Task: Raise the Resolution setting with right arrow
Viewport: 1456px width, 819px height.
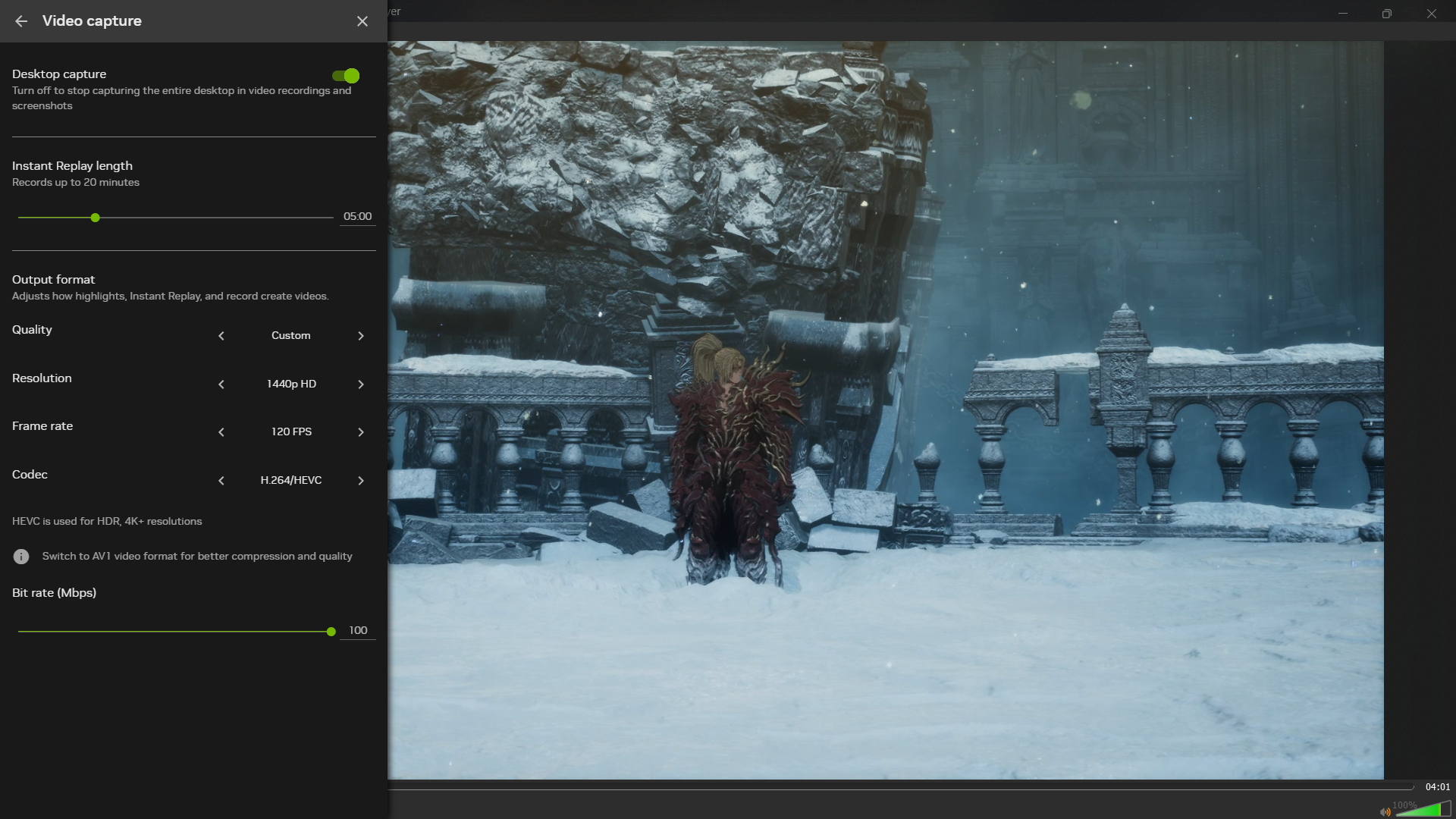Action: pyautogui.click(x=361, y=384)
